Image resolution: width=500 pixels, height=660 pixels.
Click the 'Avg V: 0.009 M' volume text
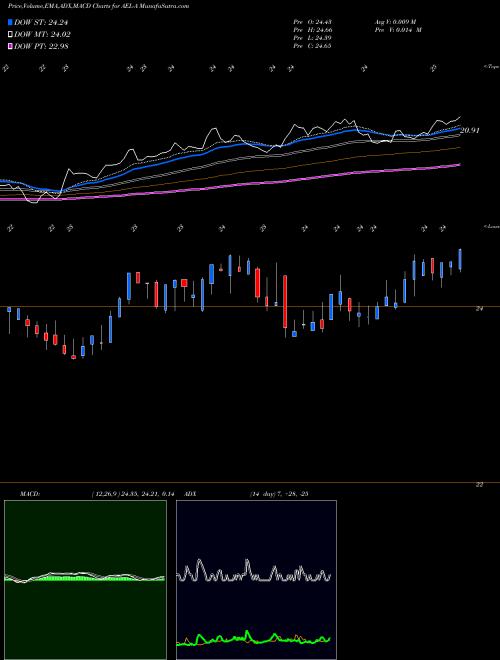(x=396, y=22)
